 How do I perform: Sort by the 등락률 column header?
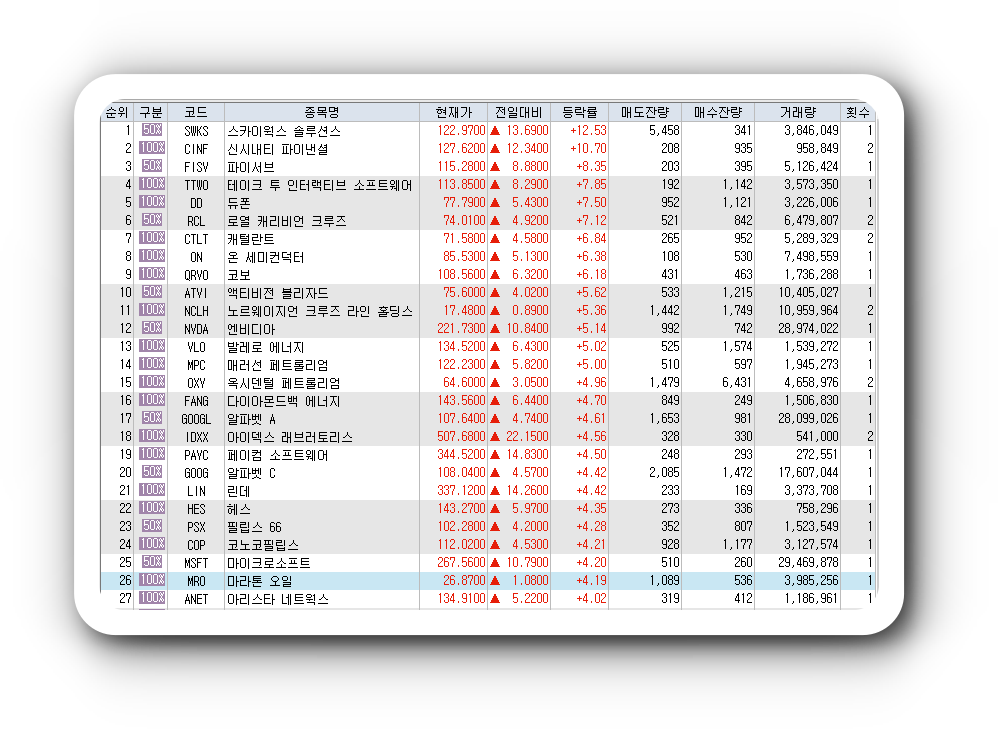coord(579,112)
